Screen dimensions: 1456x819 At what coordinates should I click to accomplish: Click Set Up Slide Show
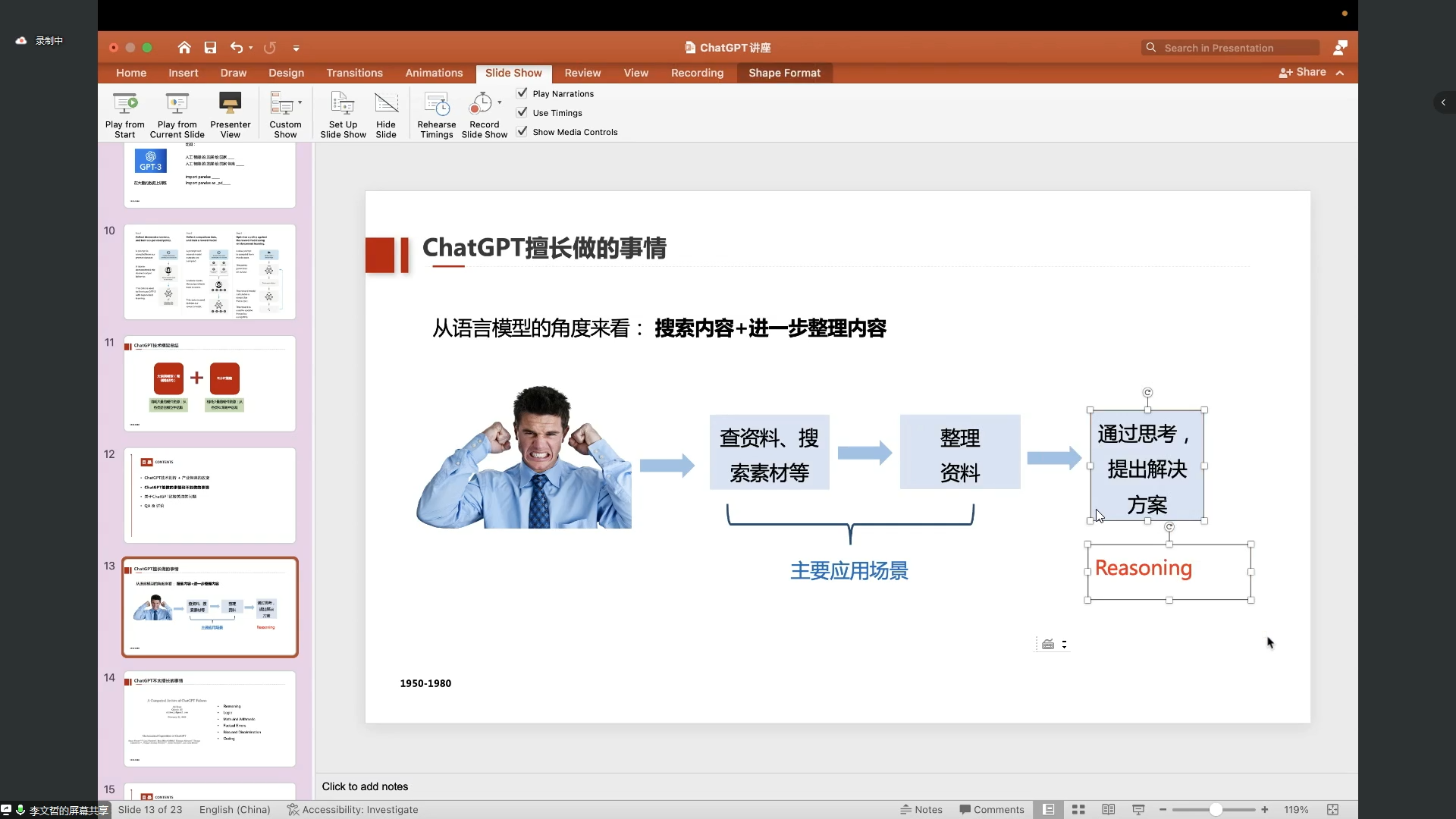343,115
